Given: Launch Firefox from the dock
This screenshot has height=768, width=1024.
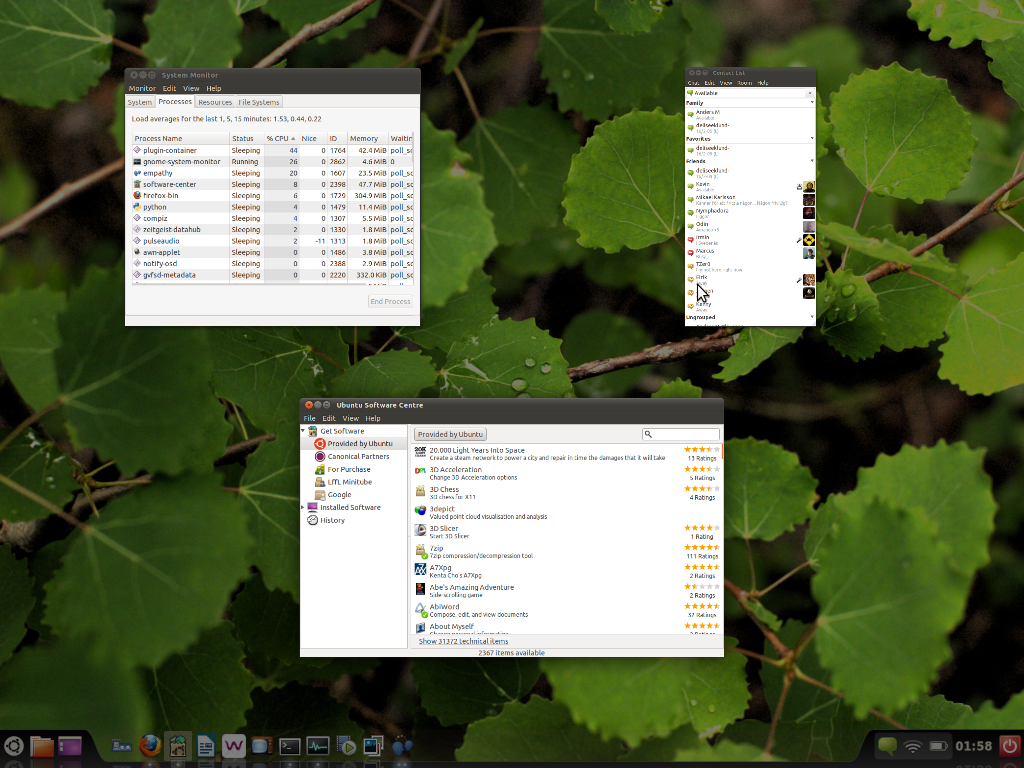Looking at the screenshot, I should [150, 746].
